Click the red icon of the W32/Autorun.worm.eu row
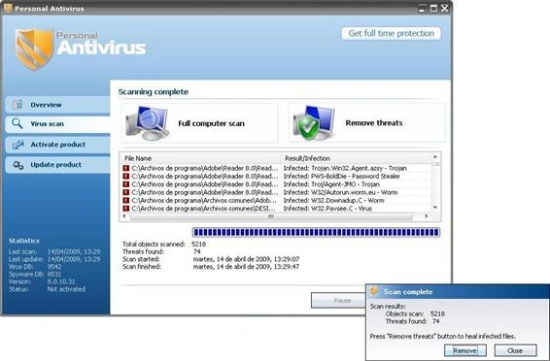 126,193
